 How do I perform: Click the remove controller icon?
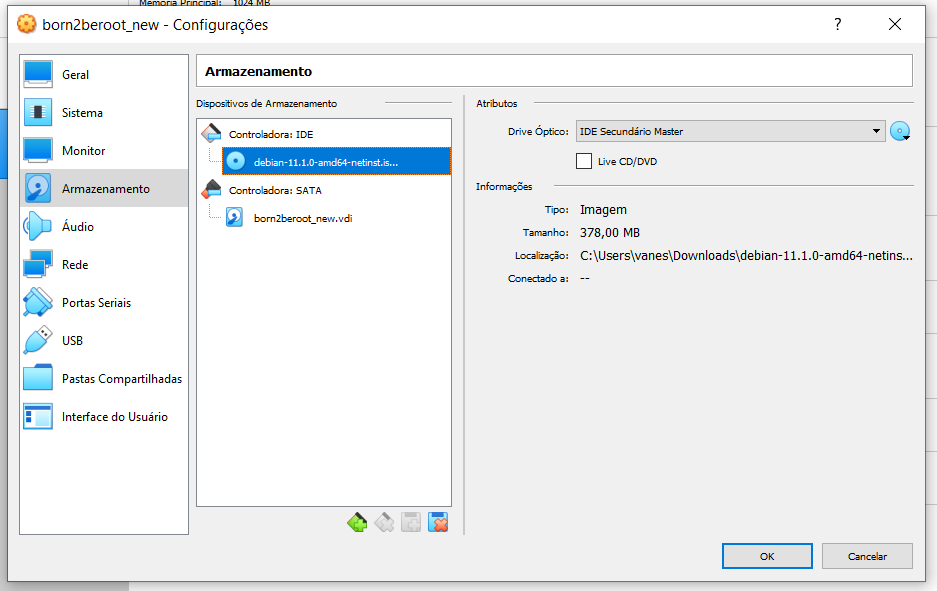[384, 522]
